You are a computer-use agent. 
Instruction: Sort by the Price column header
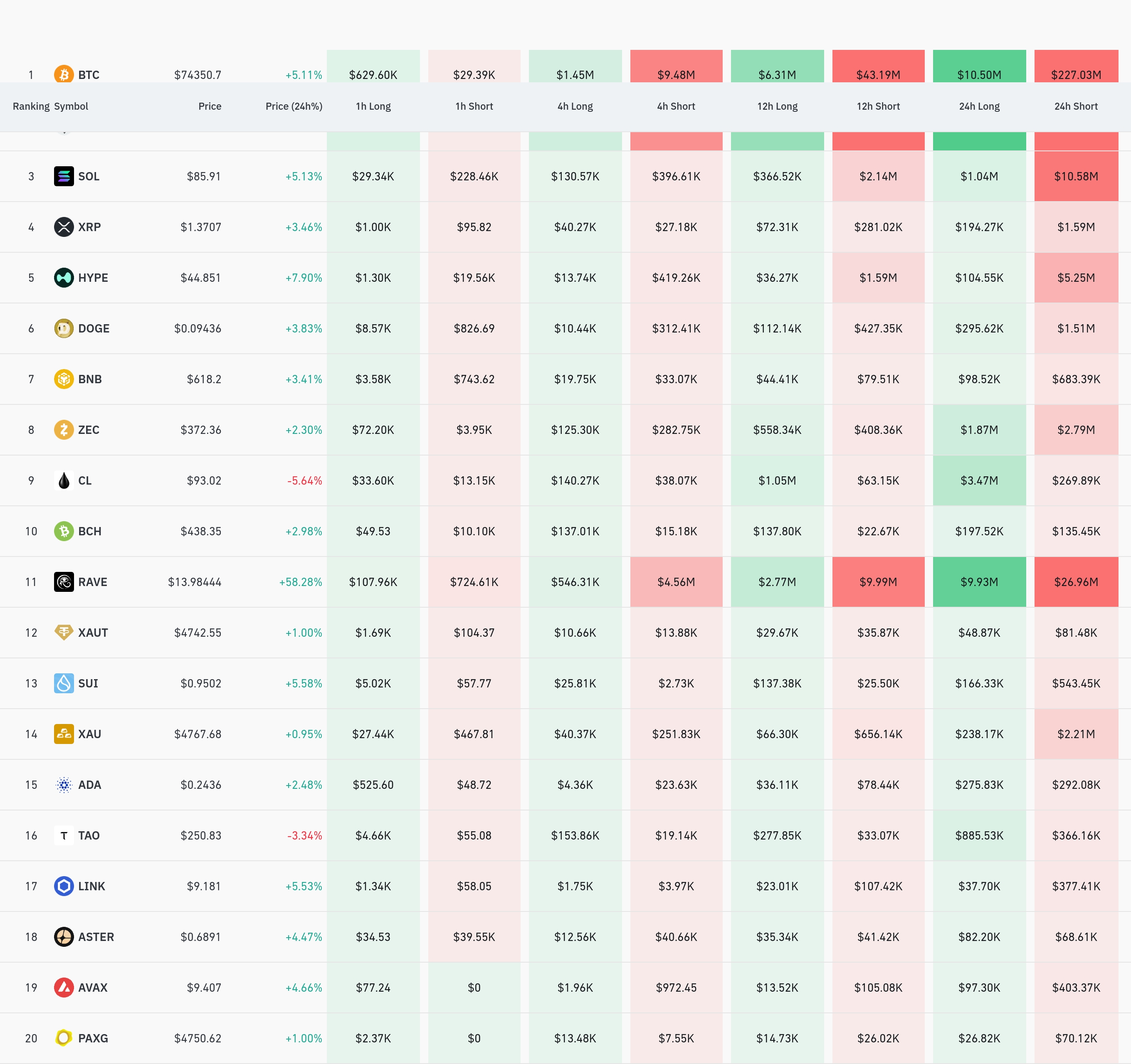click(210, 106)
